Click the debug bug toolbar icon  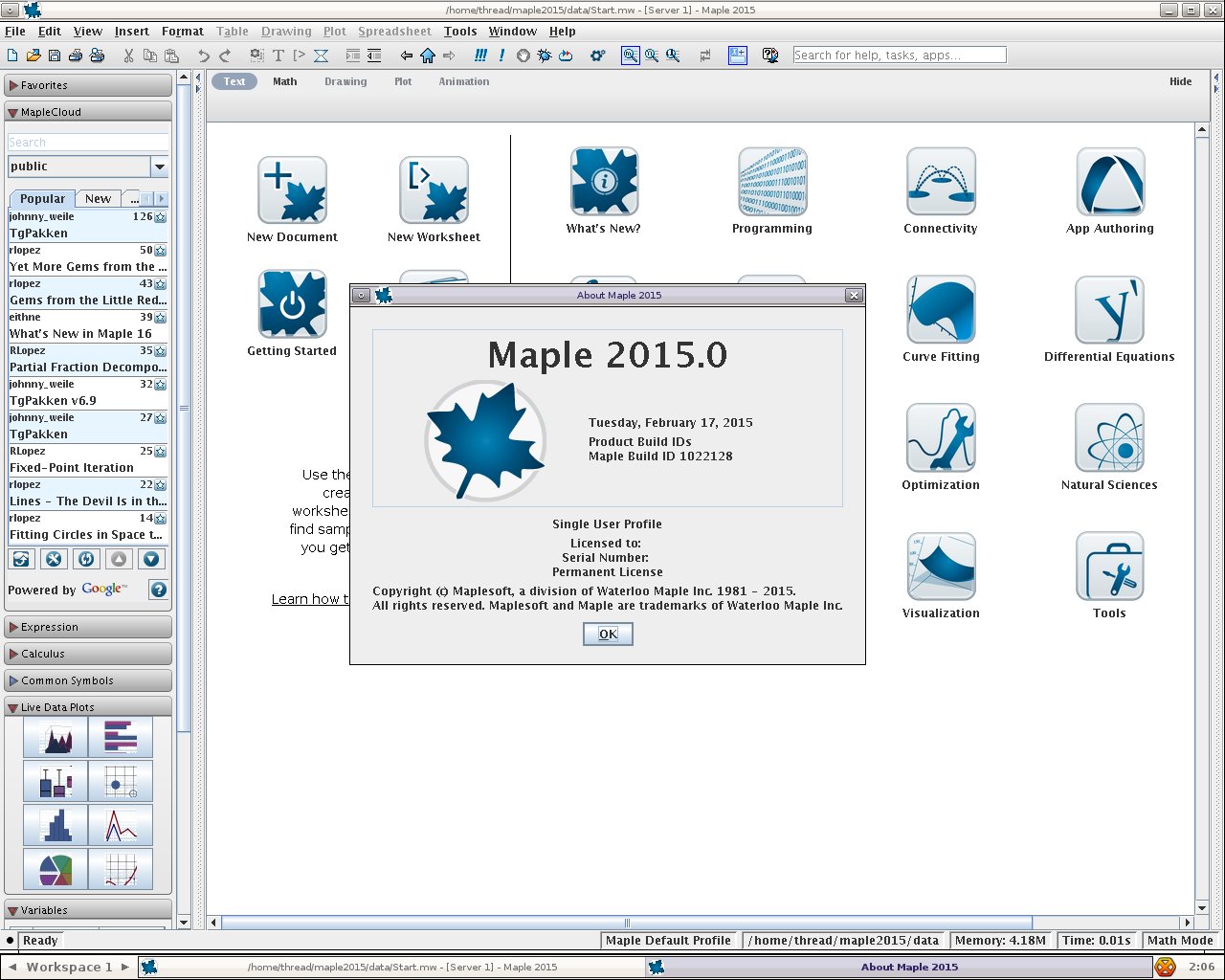(545, 56)
